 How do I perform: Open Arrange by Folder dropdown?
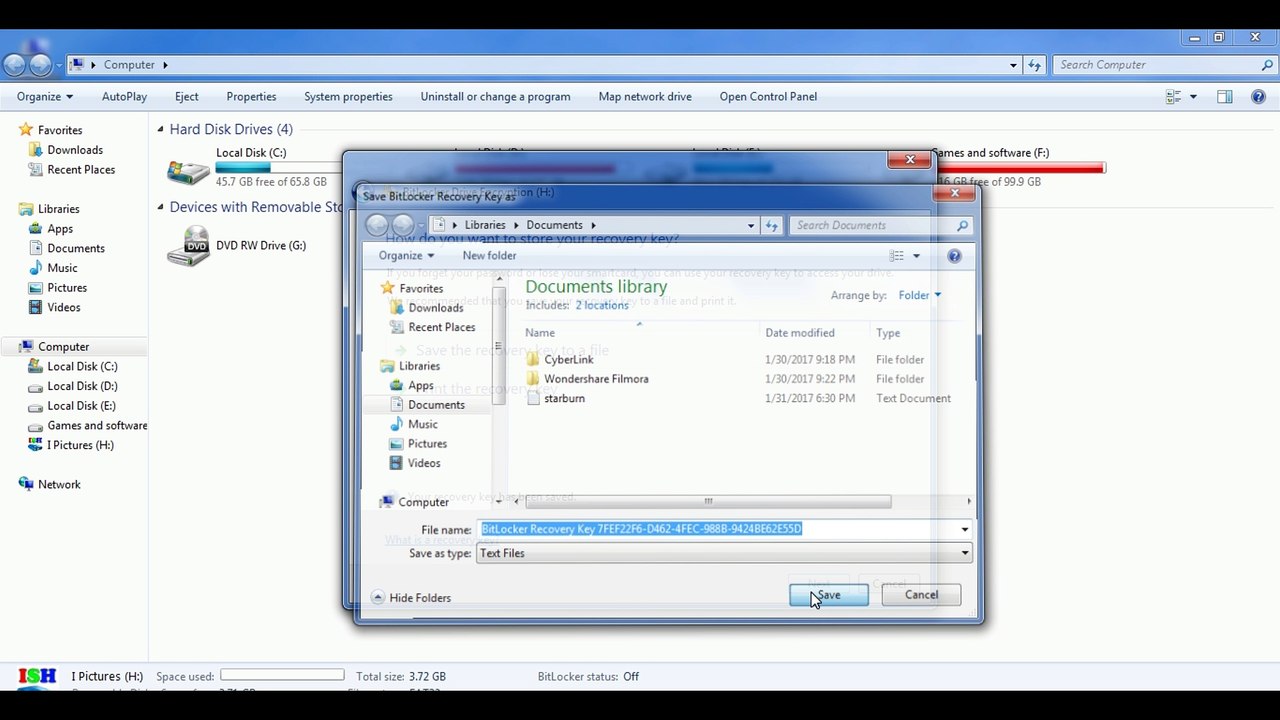(919, 295)
